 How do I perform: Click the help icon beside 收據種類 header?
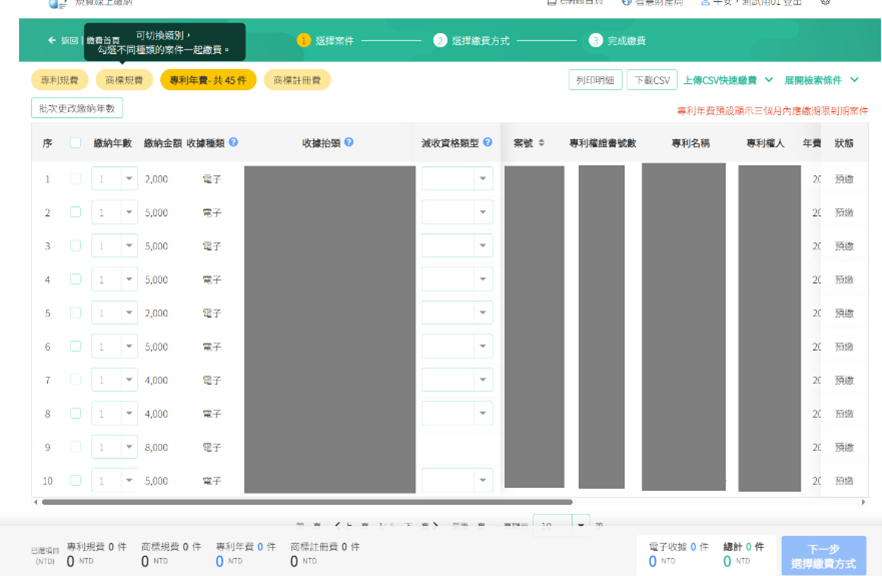(233, 143)
